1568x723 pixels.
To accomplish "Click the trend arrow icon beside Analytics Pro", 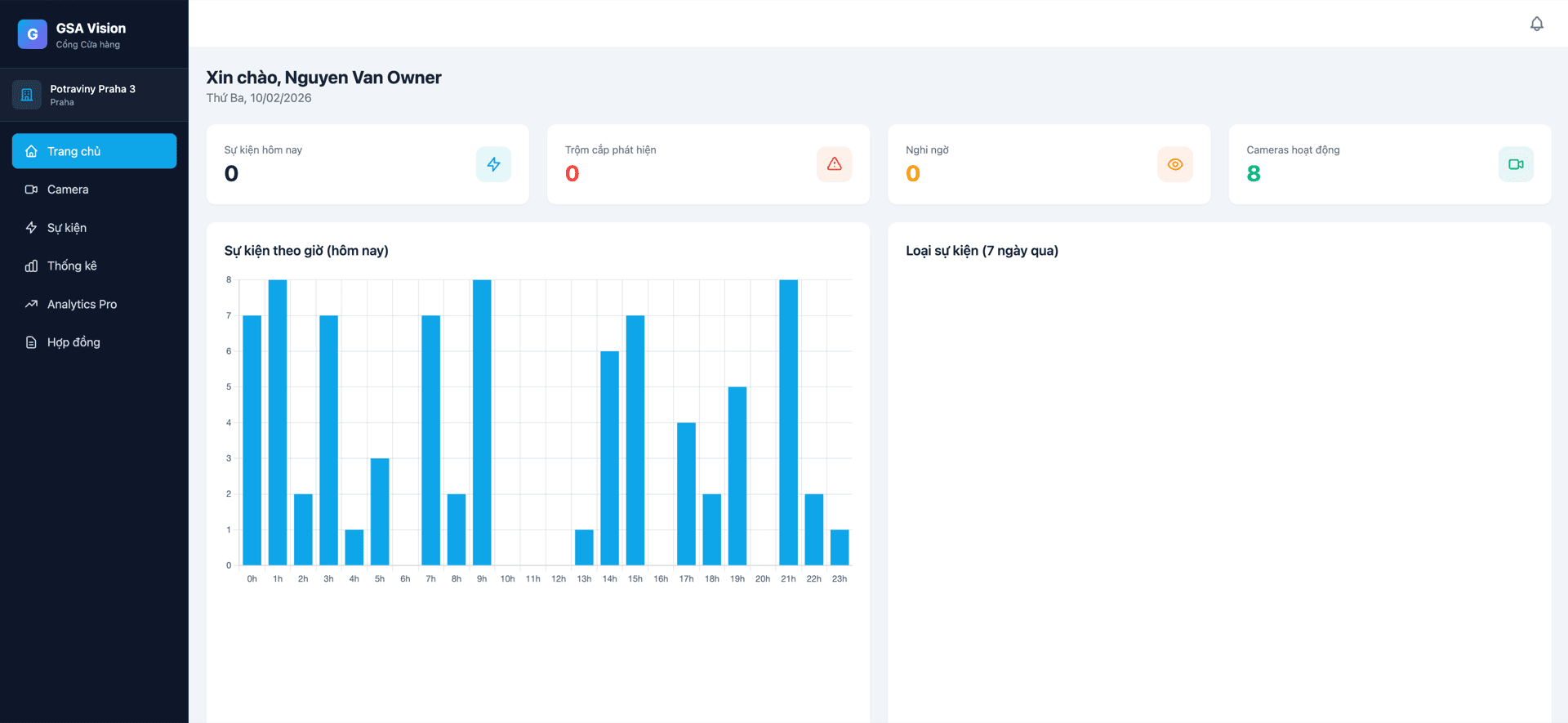I will (x=31, y=304).
